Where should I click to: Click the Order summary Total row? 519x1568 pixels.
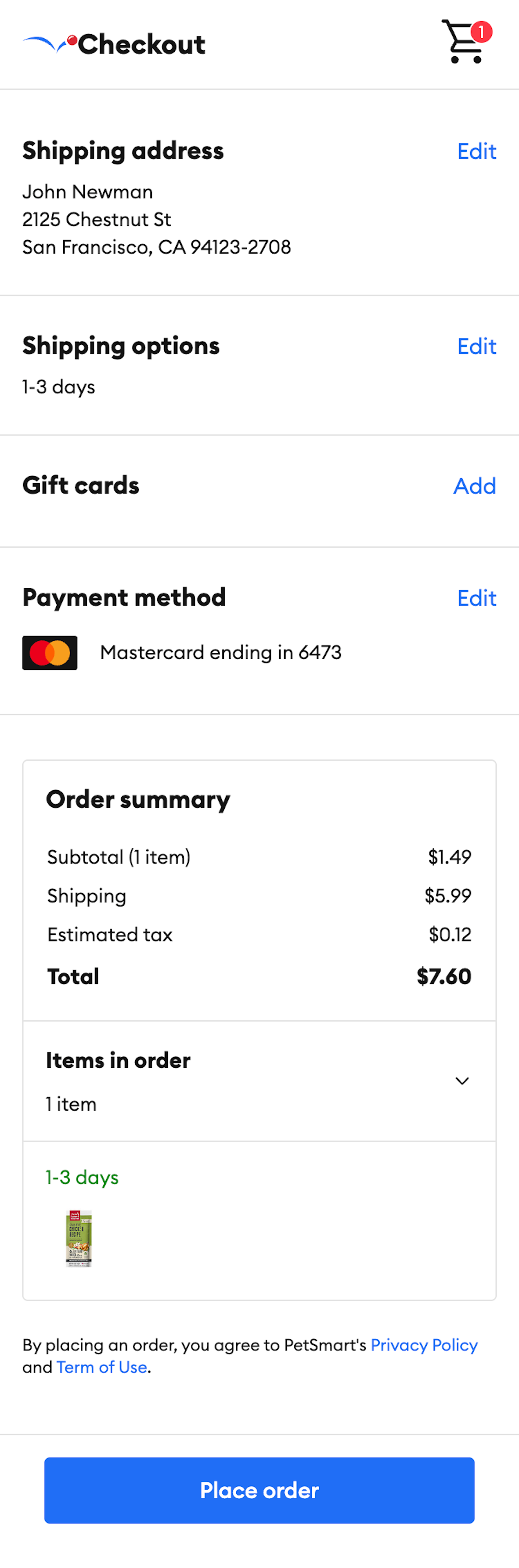click(259, 976)
